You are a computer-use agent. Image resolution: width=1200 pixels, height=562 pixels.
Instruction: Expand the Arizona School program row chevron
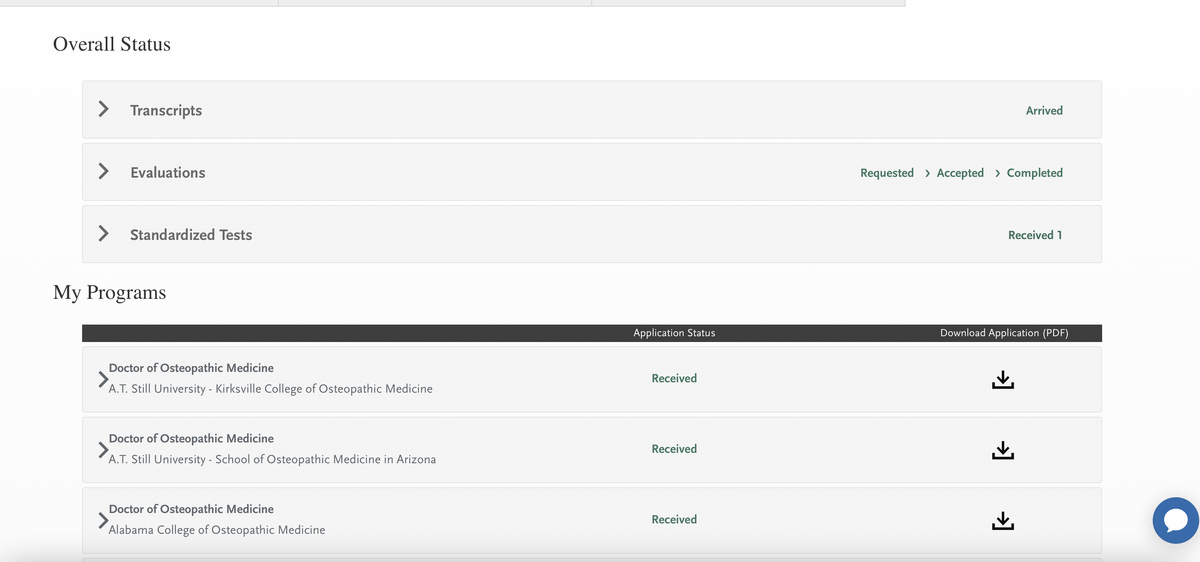102,450
